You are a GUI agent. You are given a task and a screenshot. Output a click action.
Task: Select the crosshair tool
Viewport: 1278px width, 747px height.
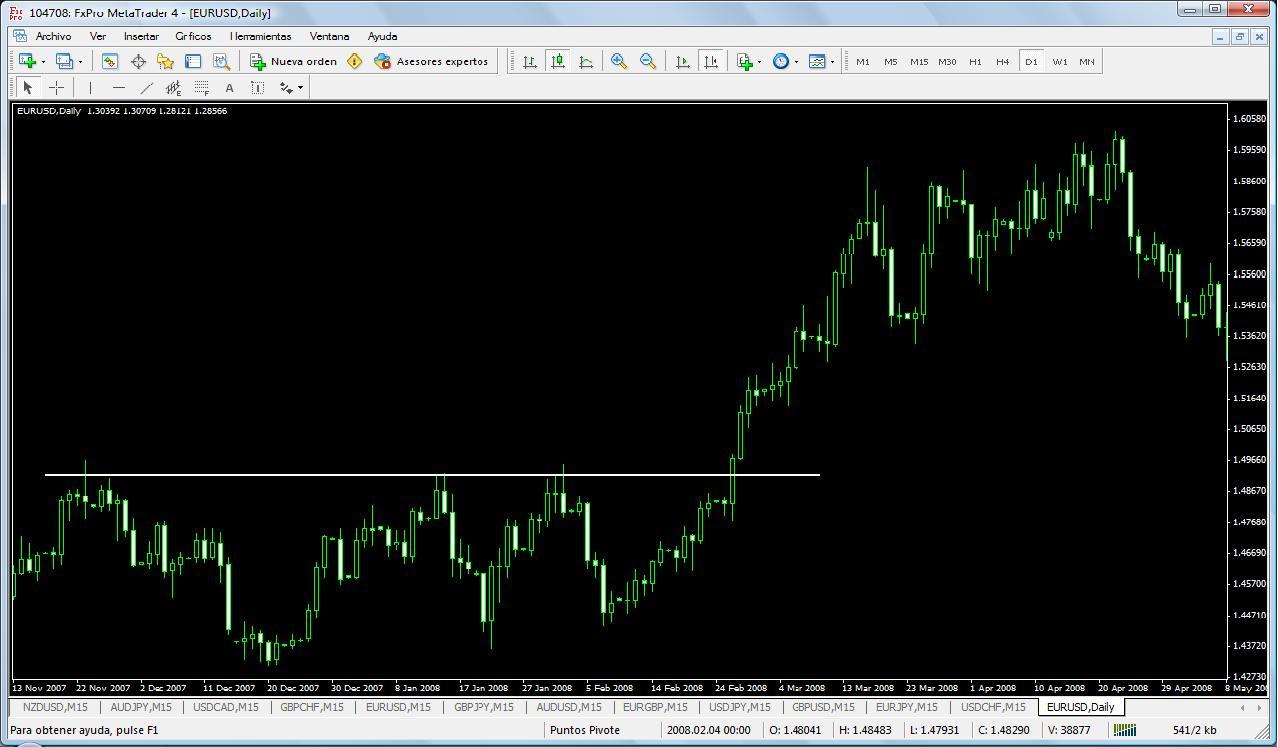57,87
